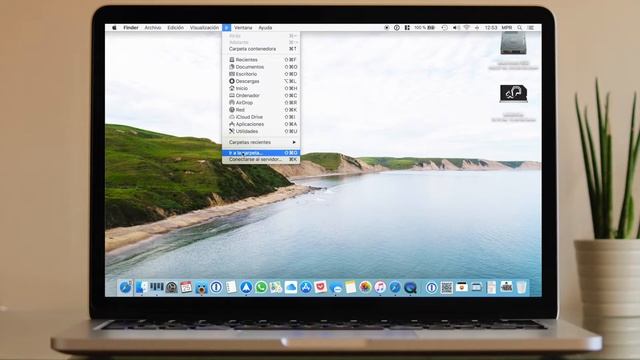The width and height of the screenshot is (640, 360).
Task: Click the volume speaker icon in menu bar
Action: click(456, 28)
